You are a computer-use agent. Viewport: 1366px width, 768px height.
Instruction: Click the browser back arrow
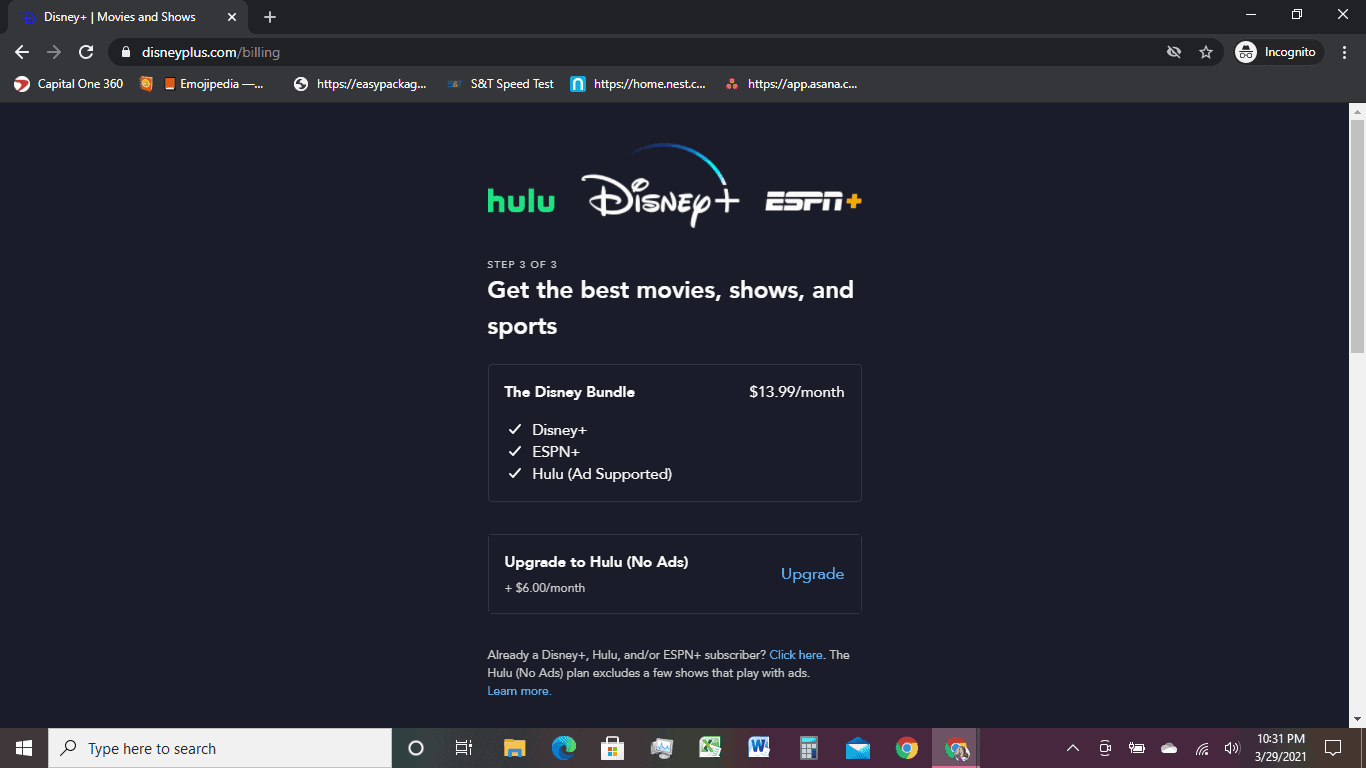pyautogui.click(x=22, y=52)
